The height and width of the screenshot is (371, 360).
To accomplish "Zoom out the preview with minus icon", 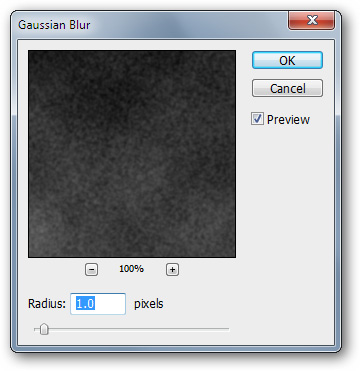I will tap(91, 269).
